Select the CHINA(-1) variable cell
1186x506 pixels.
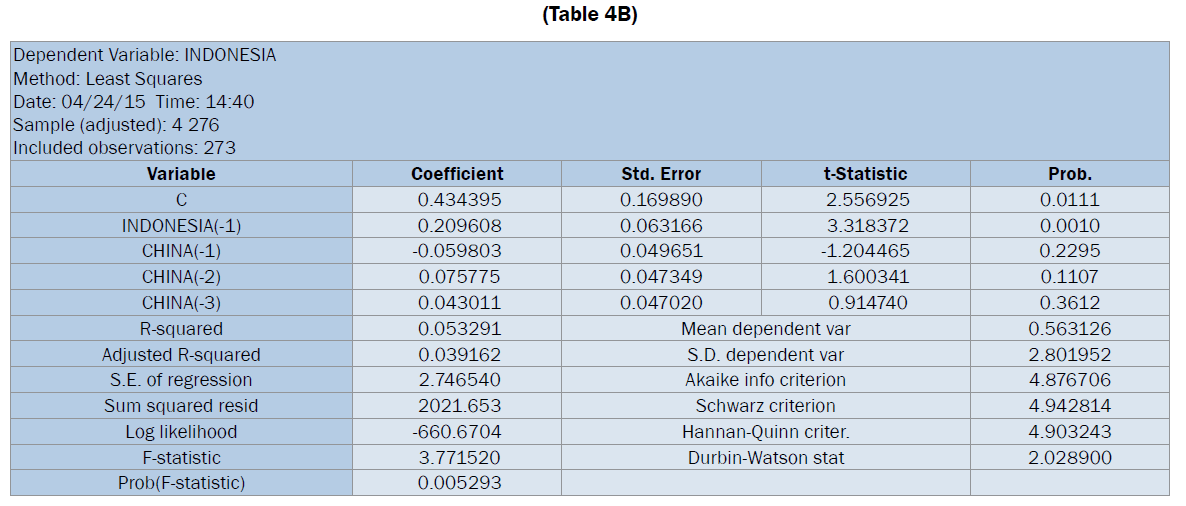[x=181, y=251]
